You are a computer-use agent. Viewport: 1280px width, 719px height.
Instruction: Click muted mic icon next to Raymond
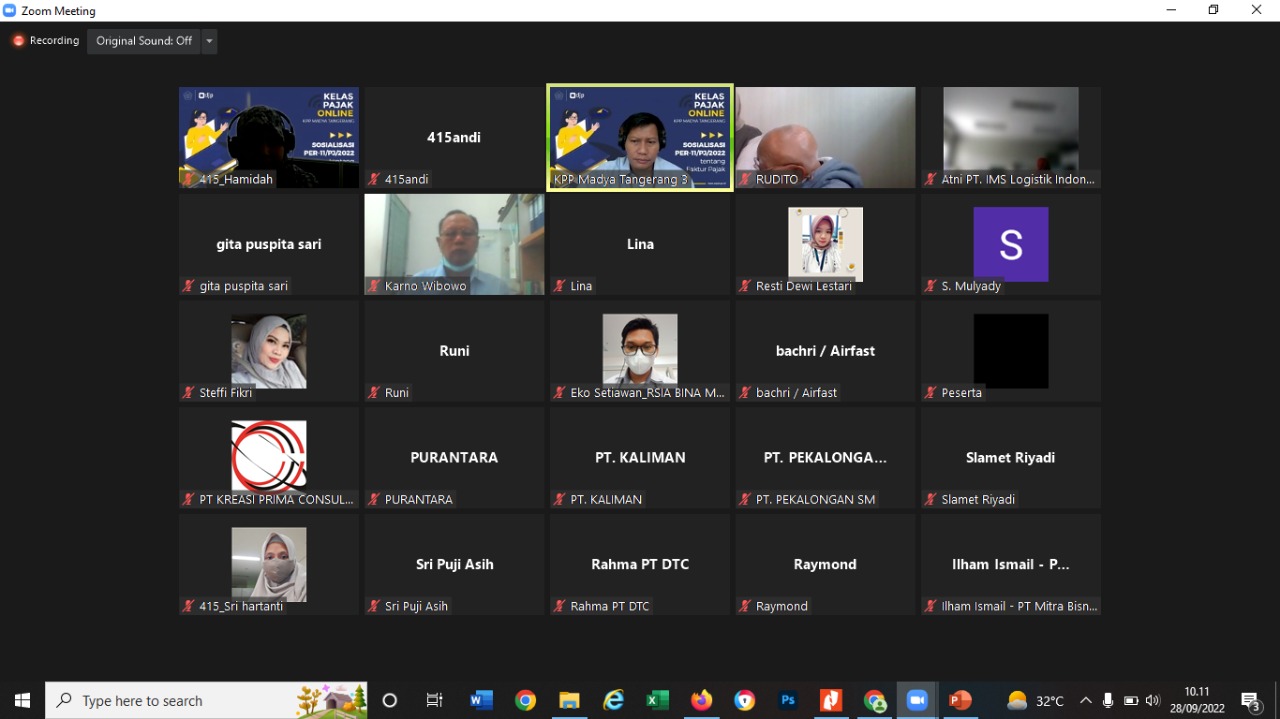(745, 606)
